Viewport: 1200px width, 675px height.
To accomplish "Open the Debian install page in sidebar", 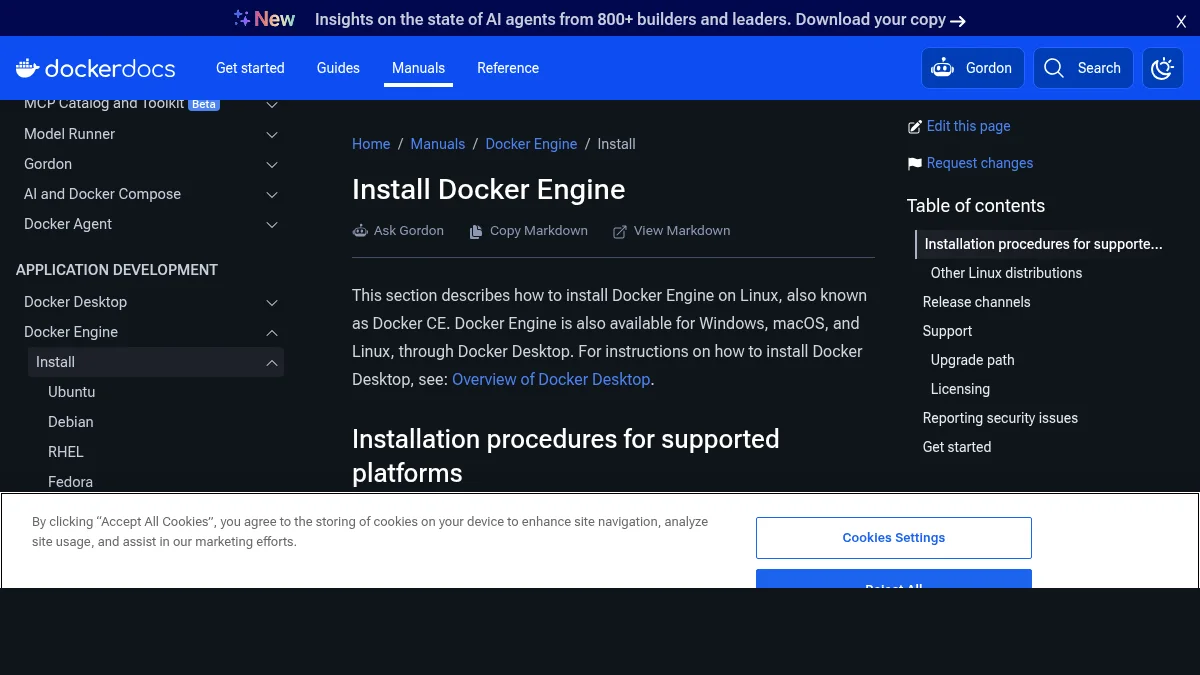I will pos(71,422).
